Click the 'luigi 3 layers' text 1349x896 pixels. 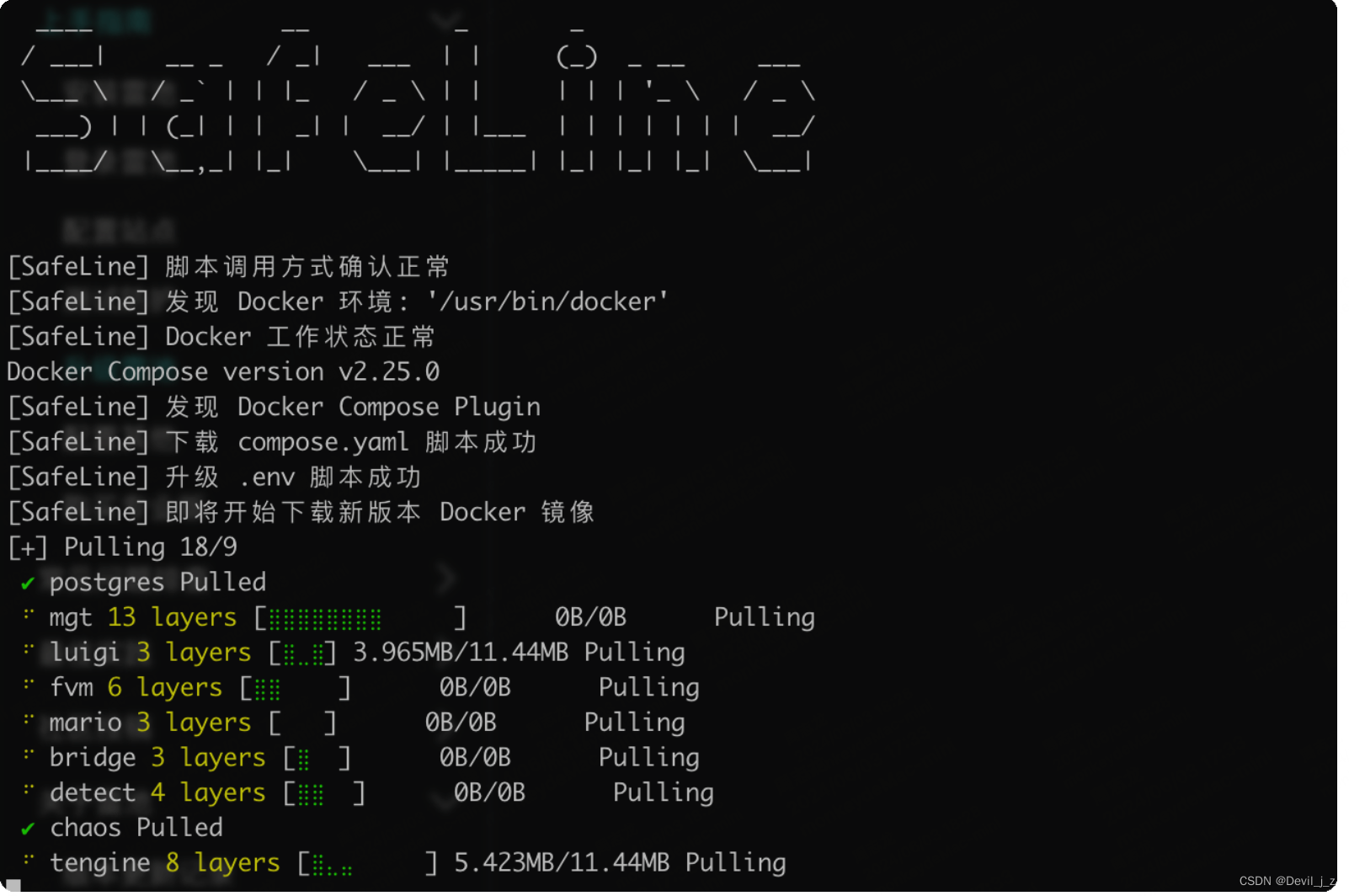[150, 653]
